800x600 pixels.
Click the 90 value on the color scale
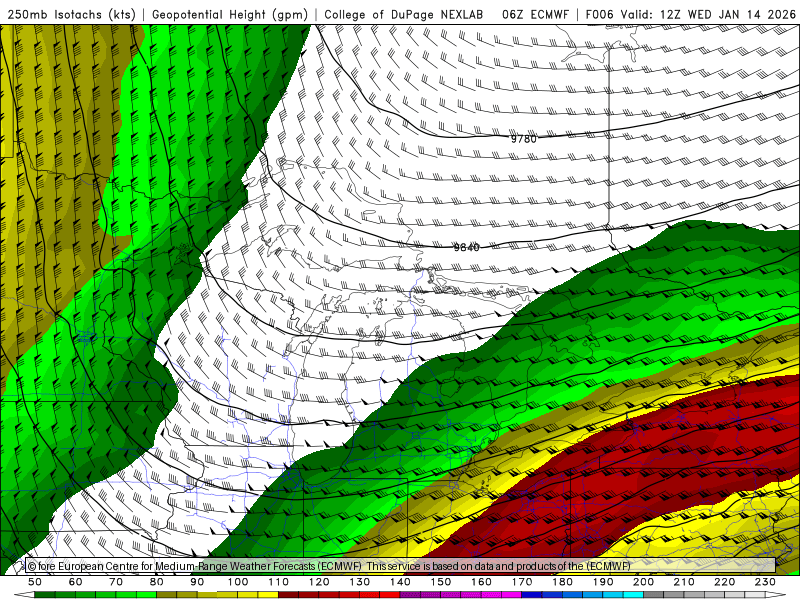click(x=197, y=582)
